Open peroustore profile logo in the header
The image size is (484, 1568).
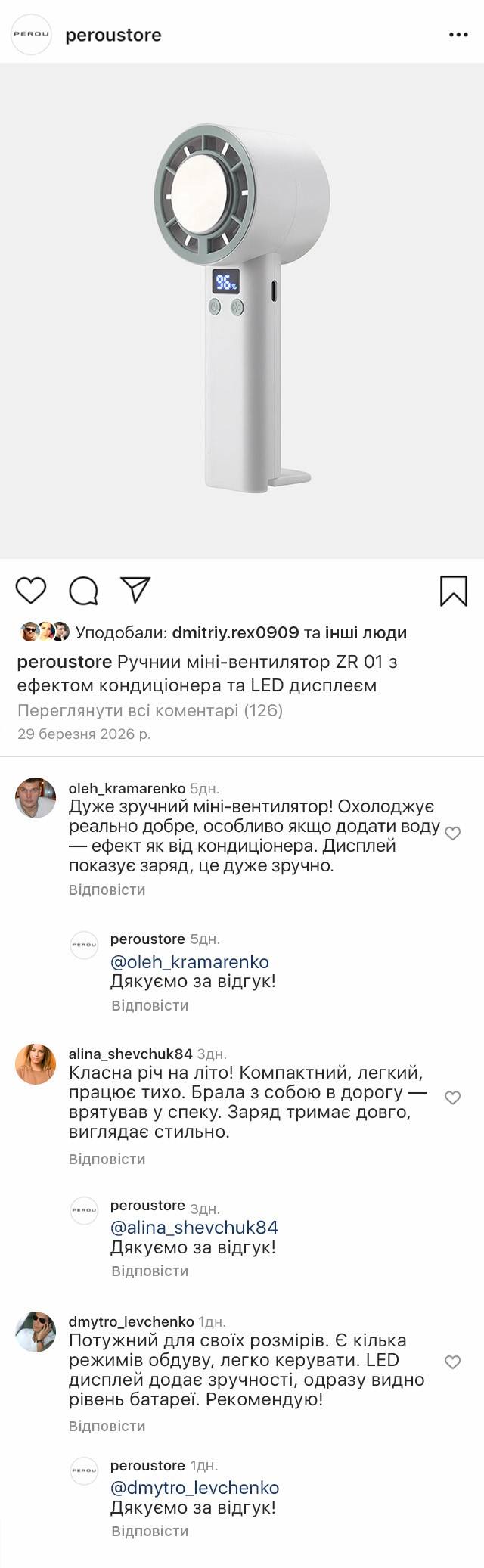coord(31,35)
